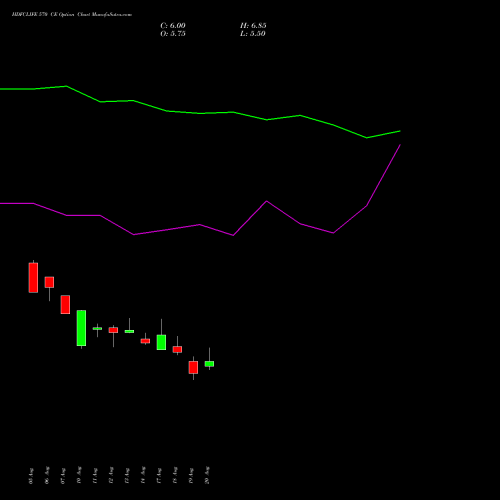500x500 pixels.
Task: Click the 06 Aug date label
Action: click(47, 476)
